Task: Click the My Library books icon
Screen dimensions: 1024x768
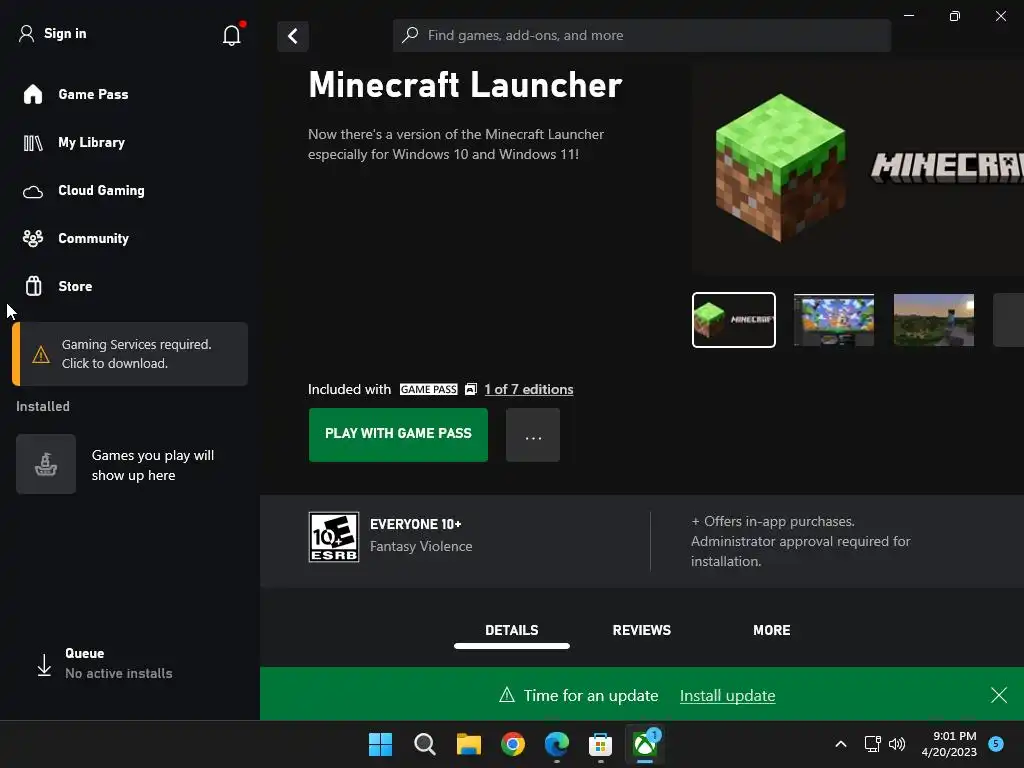Action: [33, 142]
